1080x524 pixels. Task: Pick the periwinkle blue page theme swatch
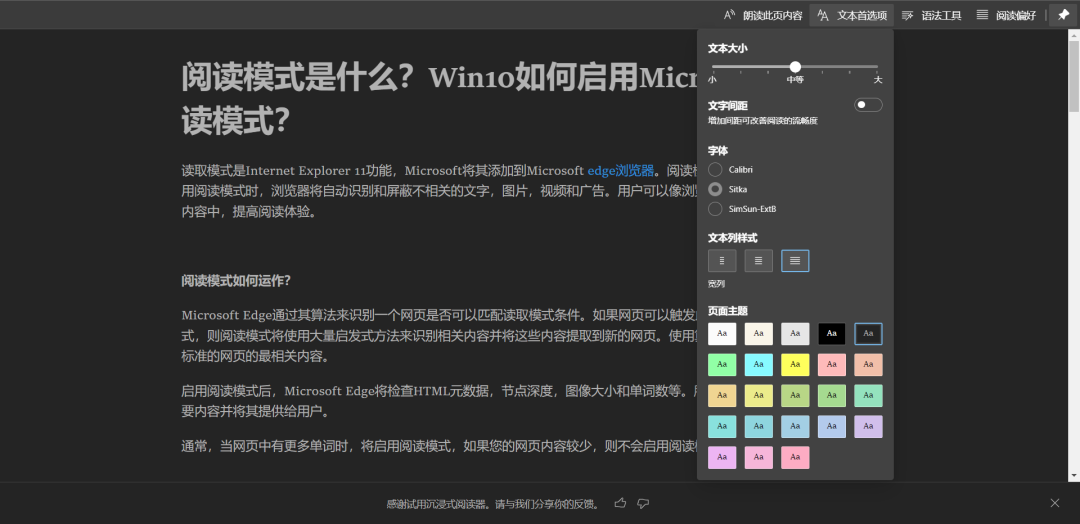[831, 426]
